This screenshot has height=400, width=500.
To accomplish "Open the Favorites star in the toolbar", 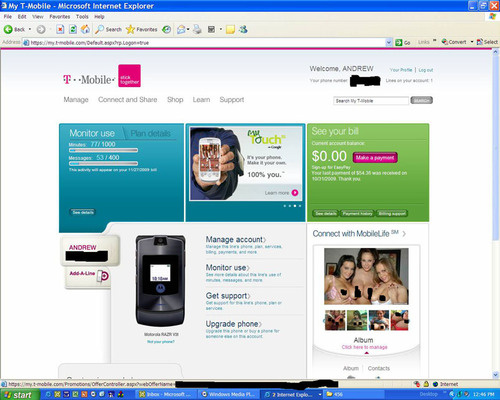I will coord(141,29).
